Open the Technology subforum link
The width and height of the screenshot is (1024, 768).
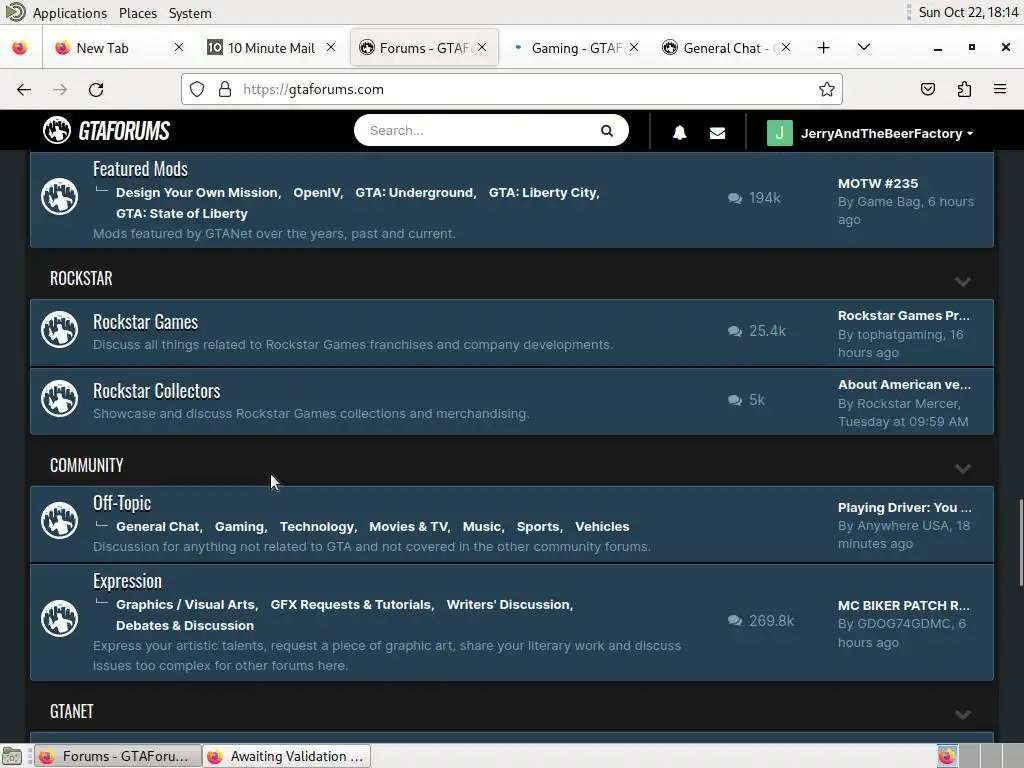[x=317, y=526]
